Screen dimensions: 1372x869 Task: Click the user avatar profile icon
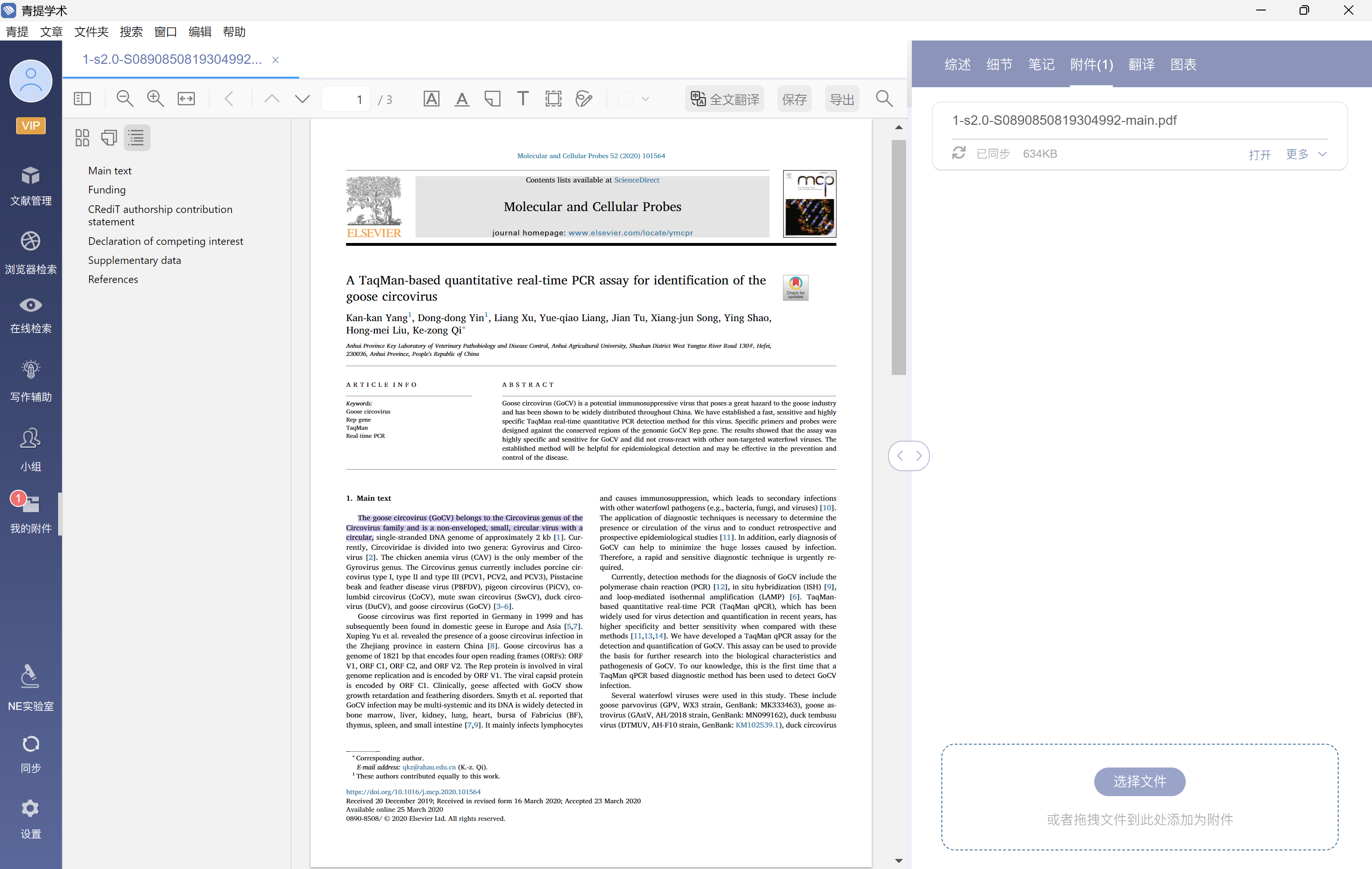31,81
